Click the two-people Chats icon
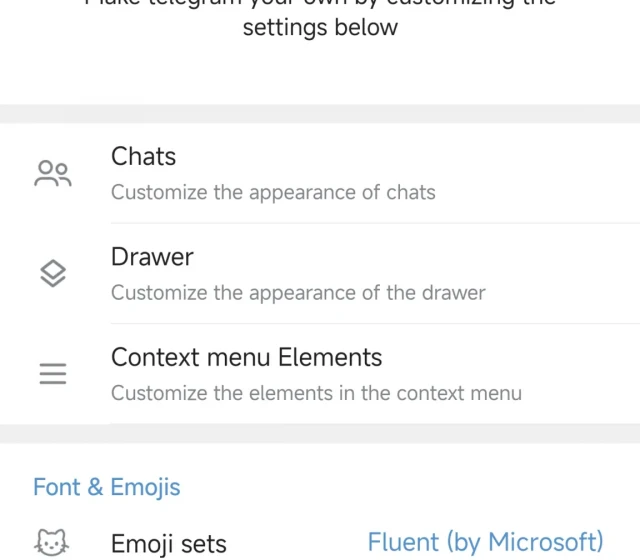This screenshot has height=560, width=640. tap(52, 174)
